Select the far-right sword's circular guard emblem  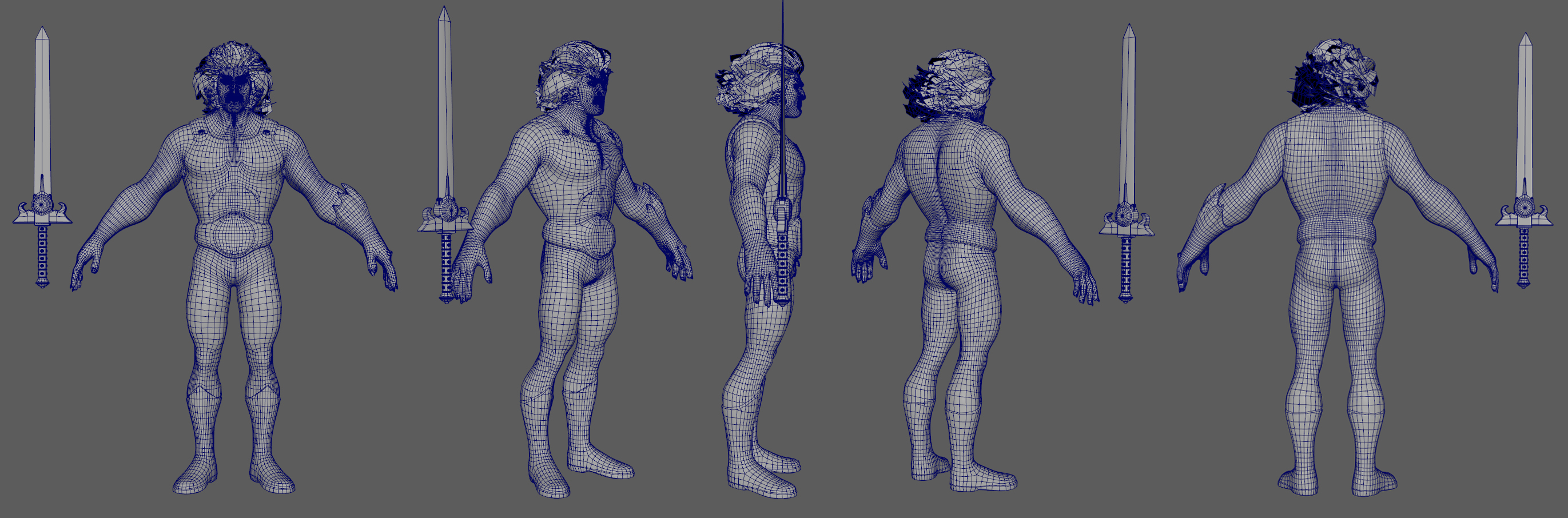tap(1523, 208)
